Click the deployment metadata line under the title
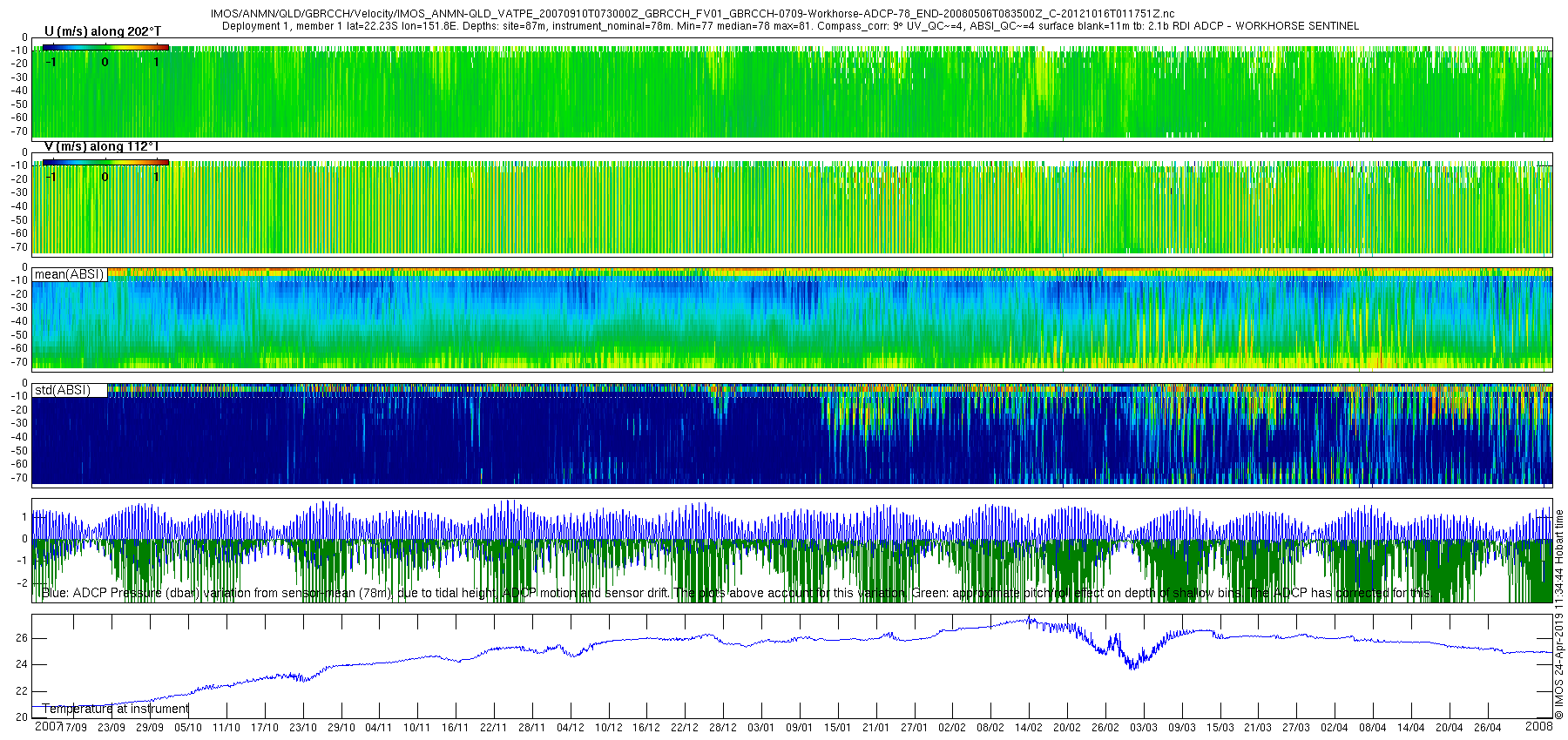 tap(790, 26)
